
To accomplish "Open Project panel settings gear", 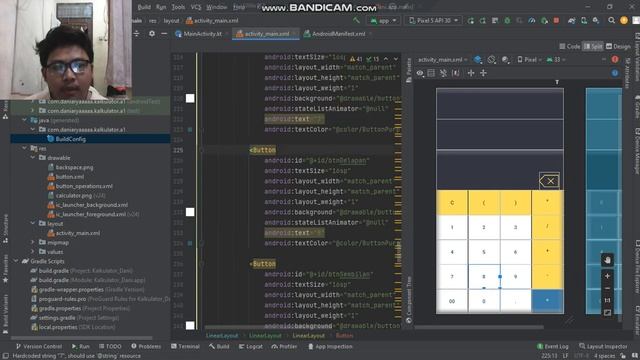I will point(152,34).
